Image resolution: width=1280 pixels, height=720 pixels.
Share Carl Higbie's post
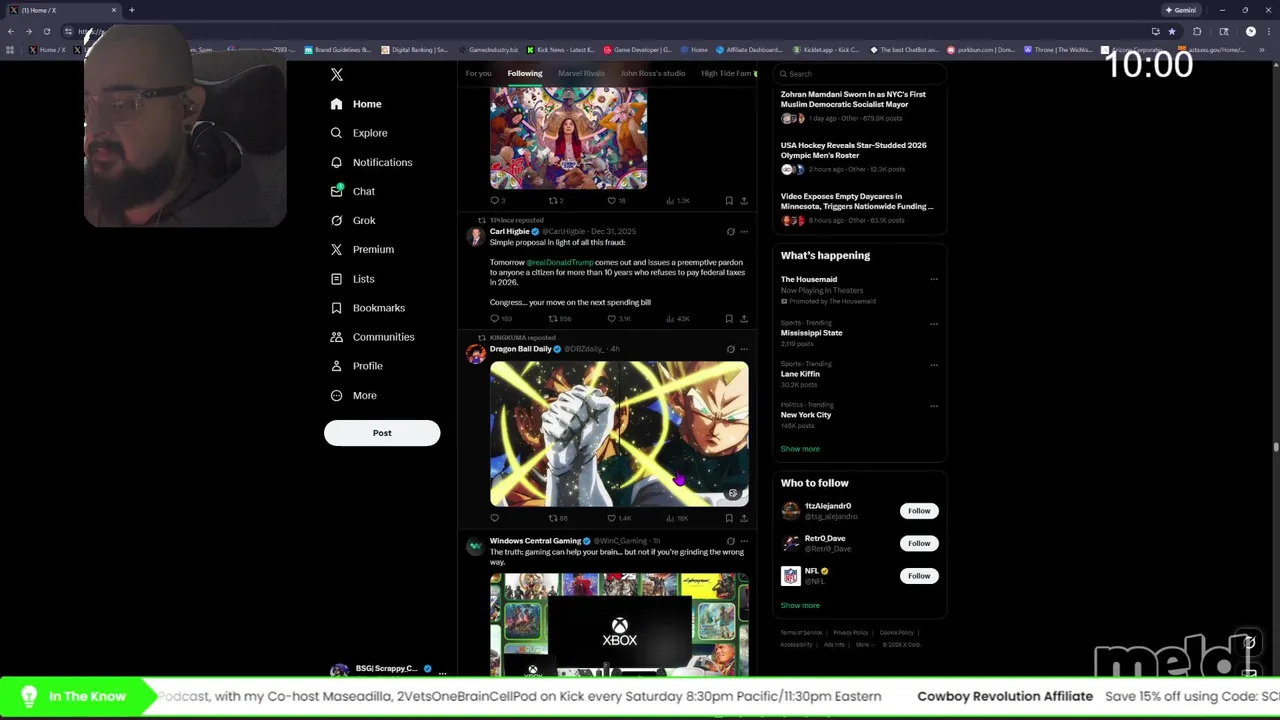[x=744, y=318]
